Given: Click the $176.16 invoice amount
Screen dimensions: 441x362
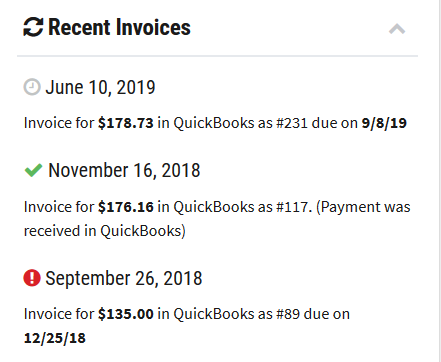Looking at the screenshot, I should 126,207.
